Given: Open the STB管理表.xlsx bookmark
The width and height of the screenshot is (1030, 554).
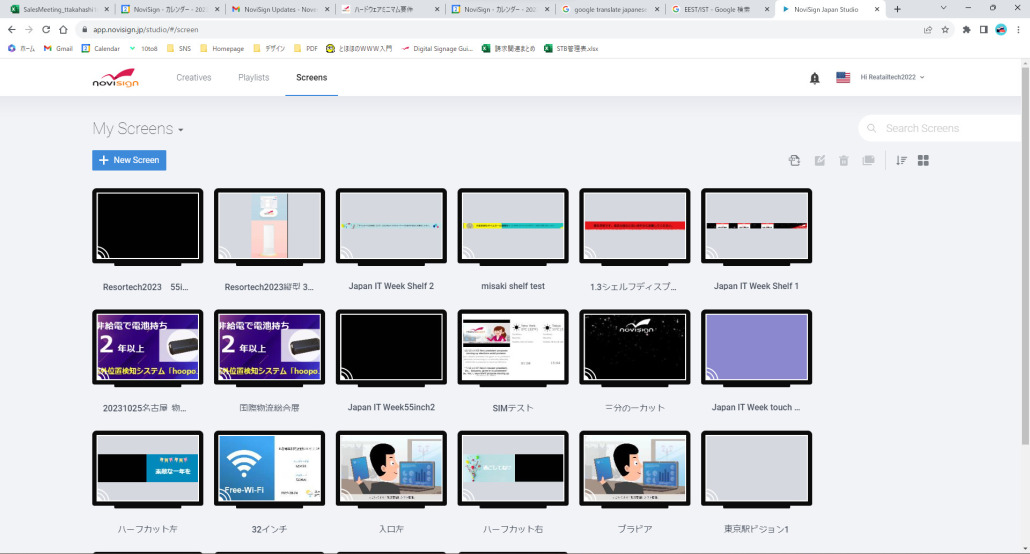Looking at the screenshot, I should pyautogui.click(x=571, y=49).
